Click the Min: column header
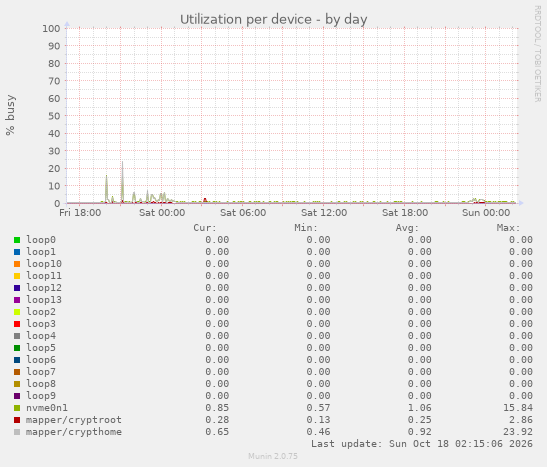The image size is (547, 467). [x=306, y=228]
